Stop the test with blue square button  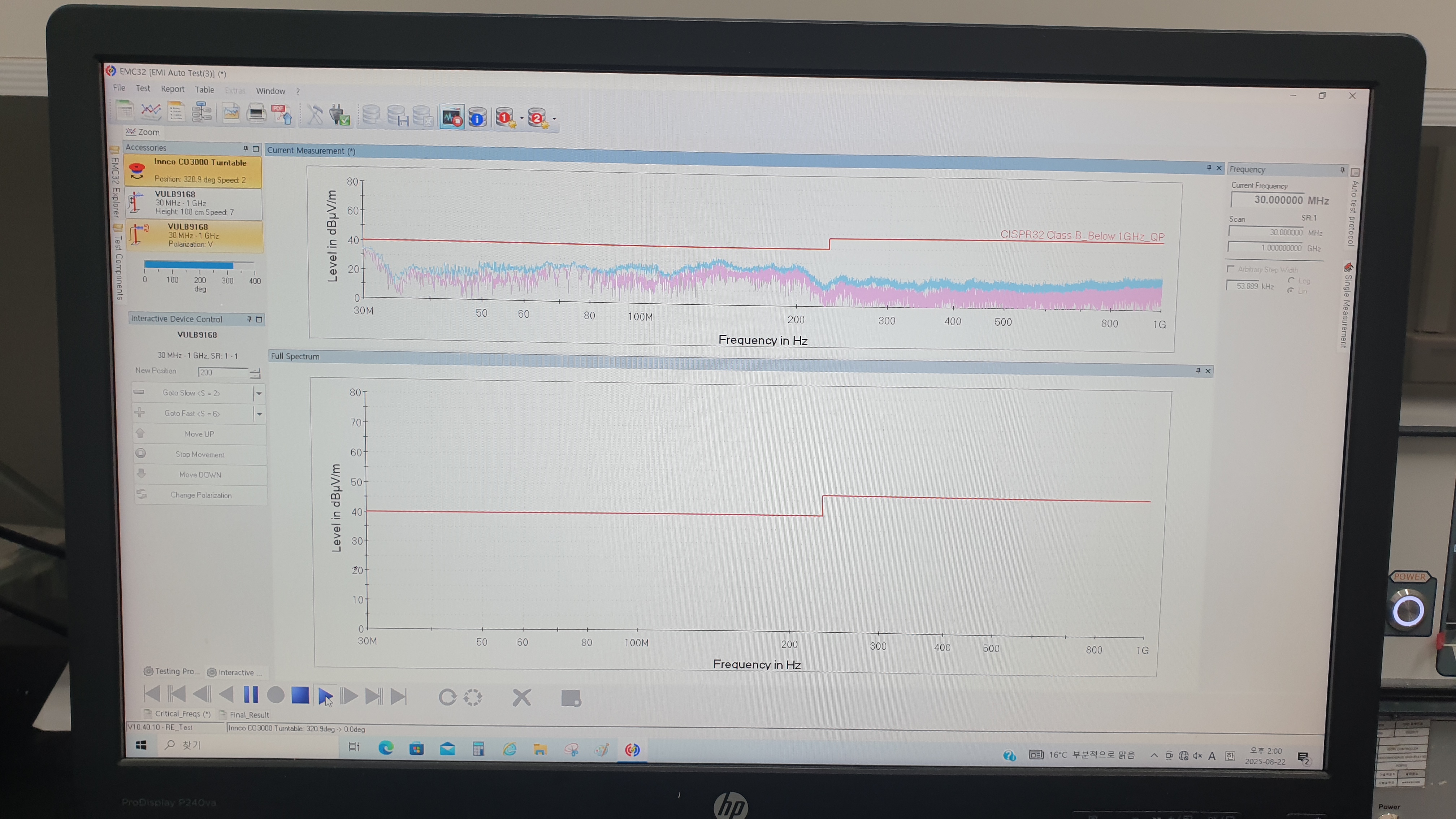pos(300,695)
